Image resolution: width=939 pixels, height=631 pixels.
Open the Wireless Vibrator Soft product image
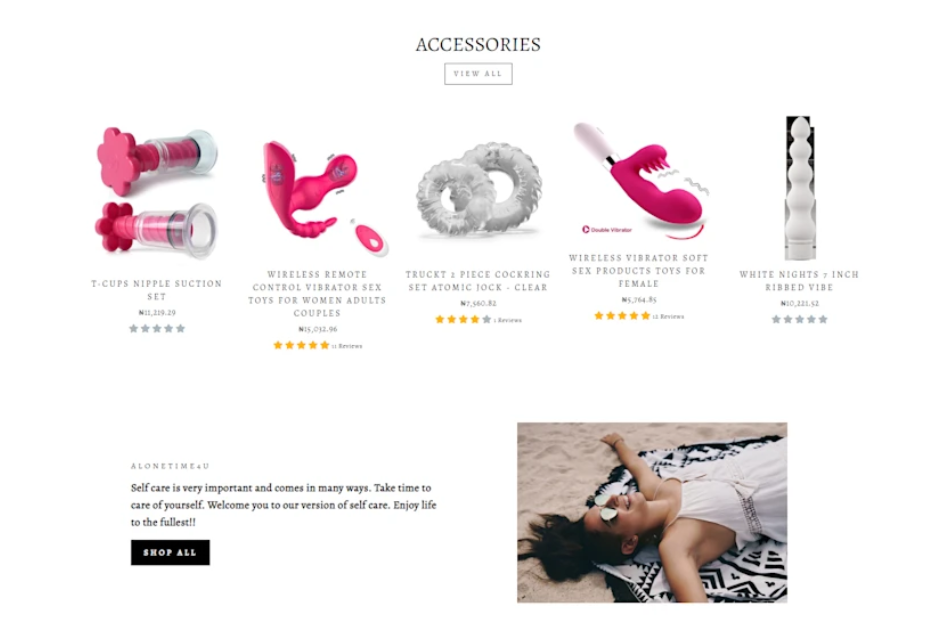click(x=640, y=181)
